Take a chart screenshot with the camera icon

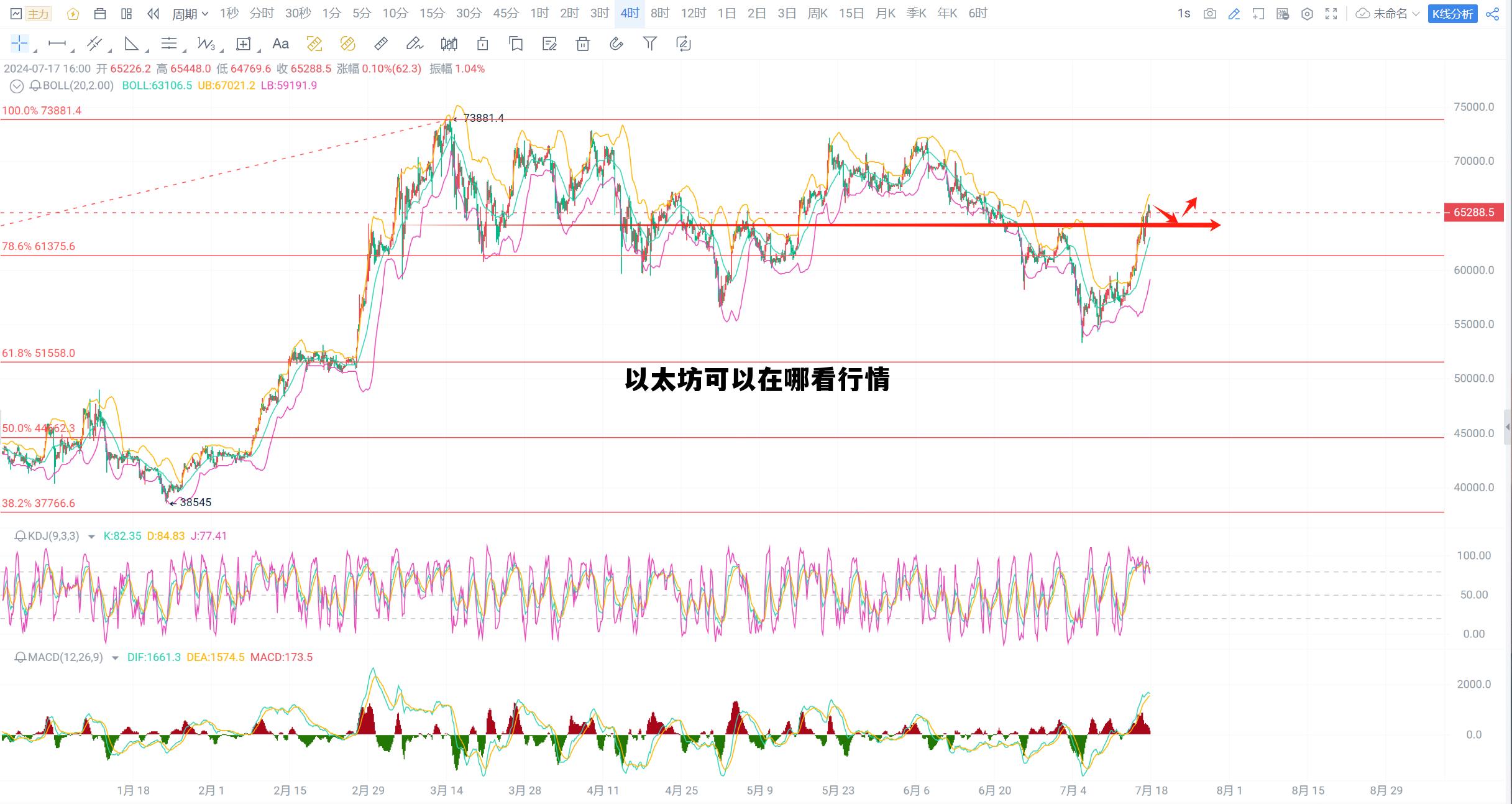point(1210,13)
